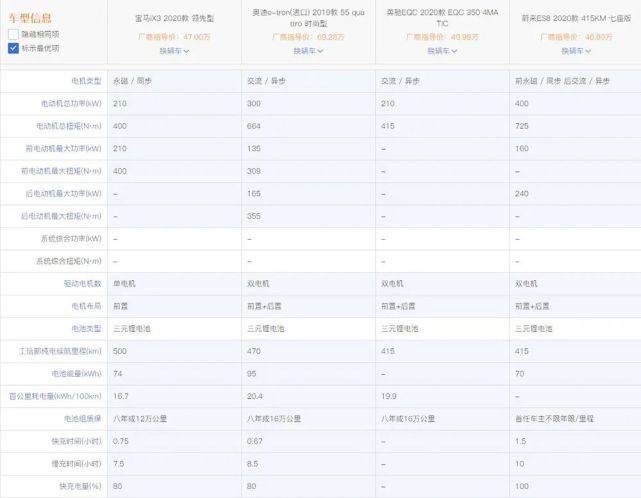Select the 电机布局 row label
Screen dimensions: 641x498
(86, 306)
